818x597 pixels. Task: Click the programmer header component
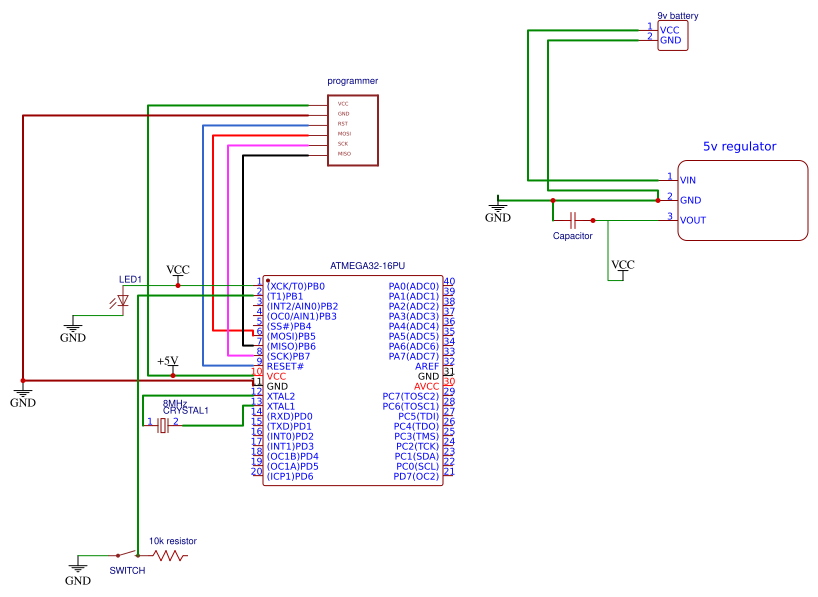tap(351, 128)
